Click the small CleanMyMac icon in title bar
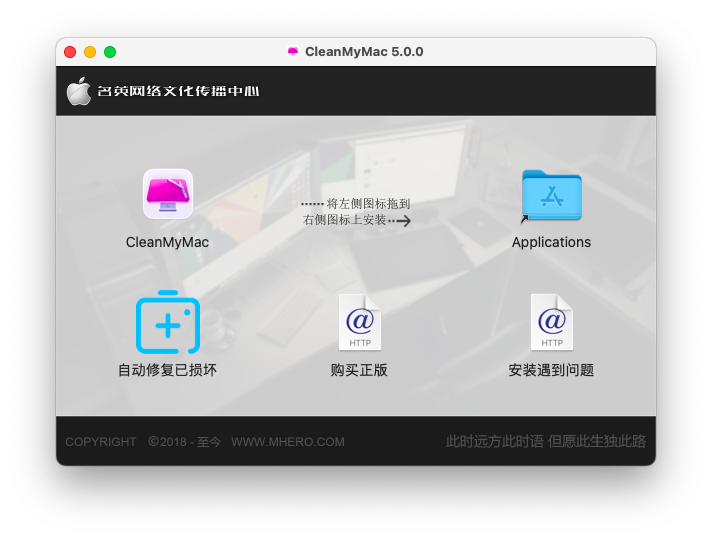Screen dimensions: 712x540 (293, 52)
